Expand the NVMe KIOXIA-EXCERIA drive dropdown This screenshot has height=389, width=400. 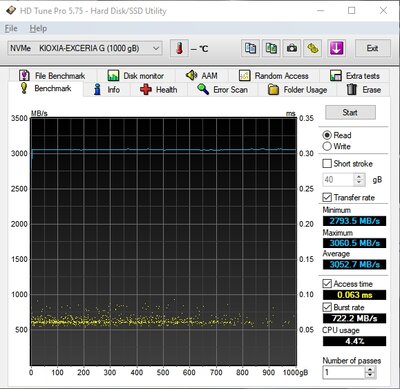(85, 49)
